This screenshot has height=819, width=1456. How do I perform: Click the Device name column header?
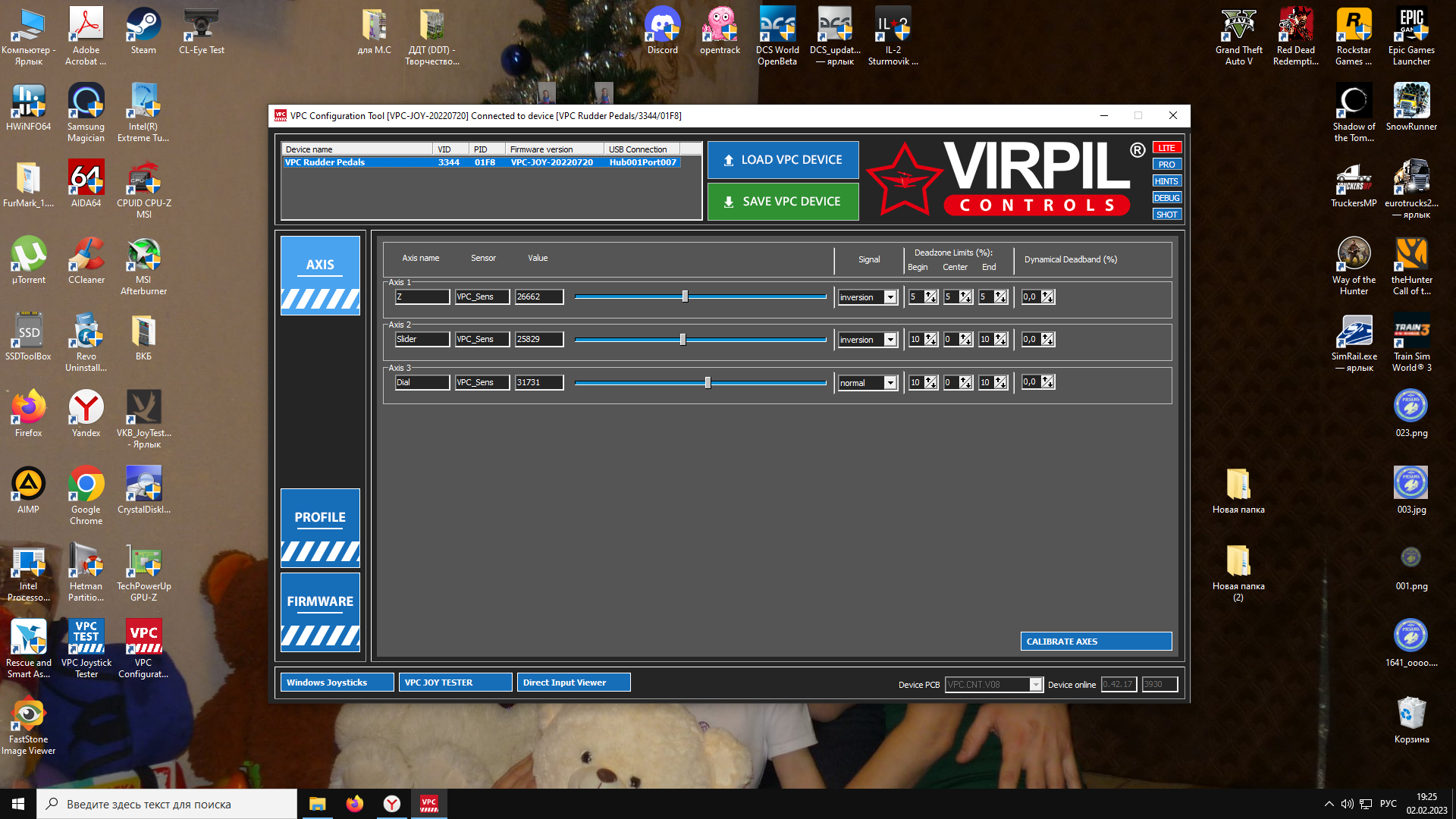pos(356,149)
